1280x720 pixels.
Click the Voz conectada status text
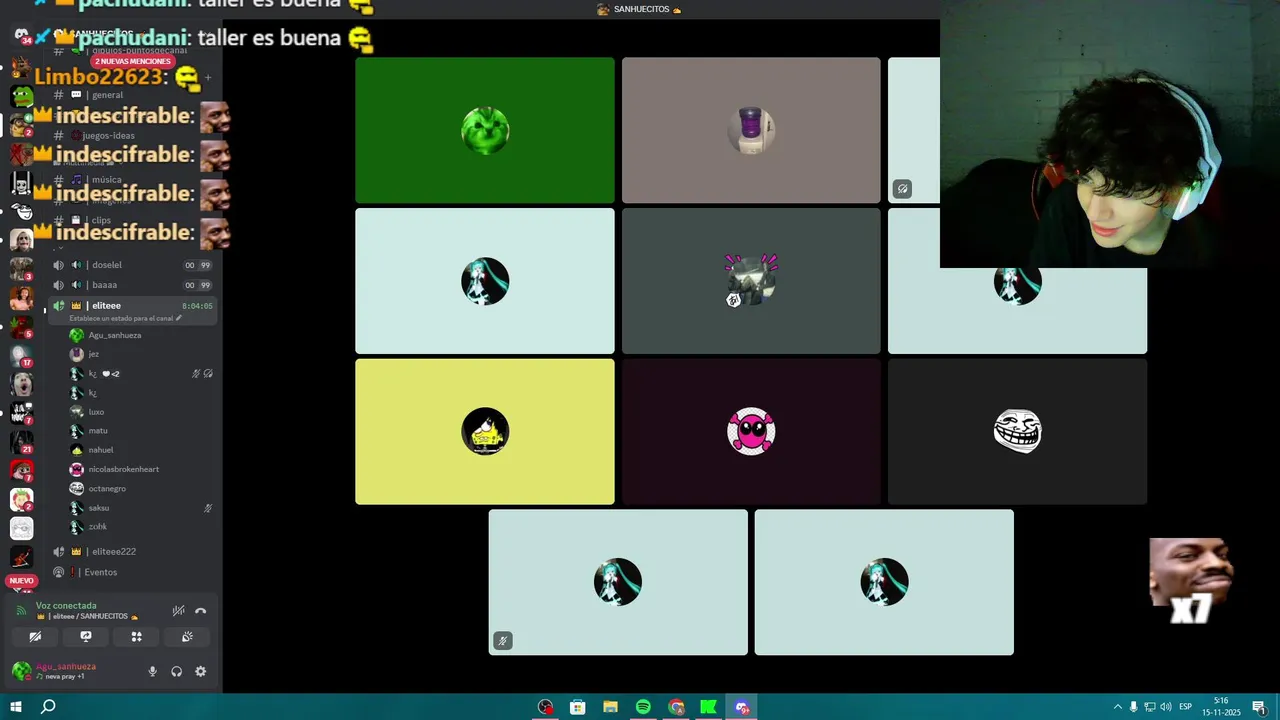click(66, 606)
